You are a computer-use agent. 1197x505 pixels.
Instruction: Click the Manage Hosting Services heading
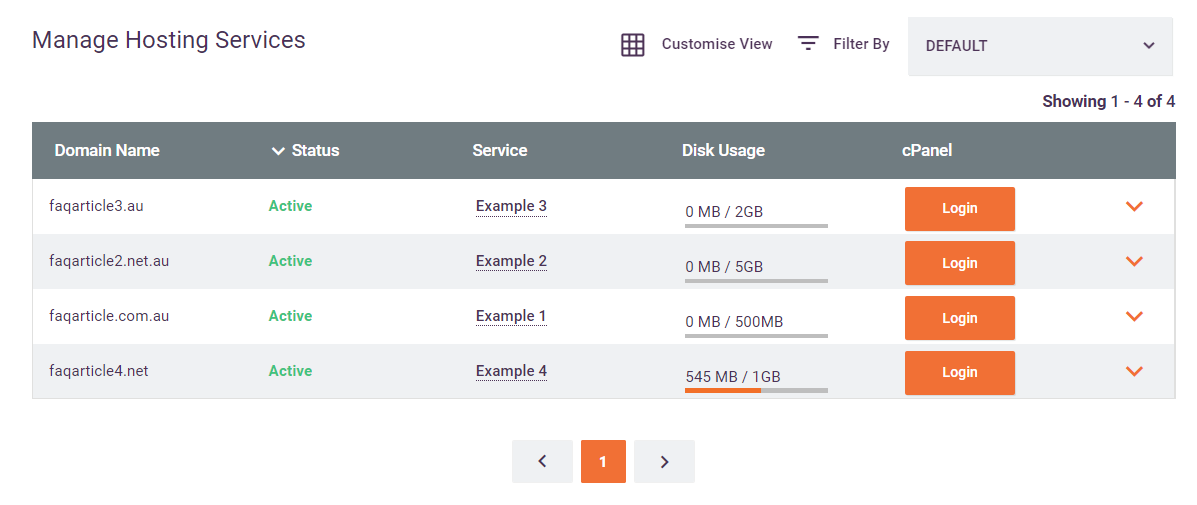tap(169, 40)
